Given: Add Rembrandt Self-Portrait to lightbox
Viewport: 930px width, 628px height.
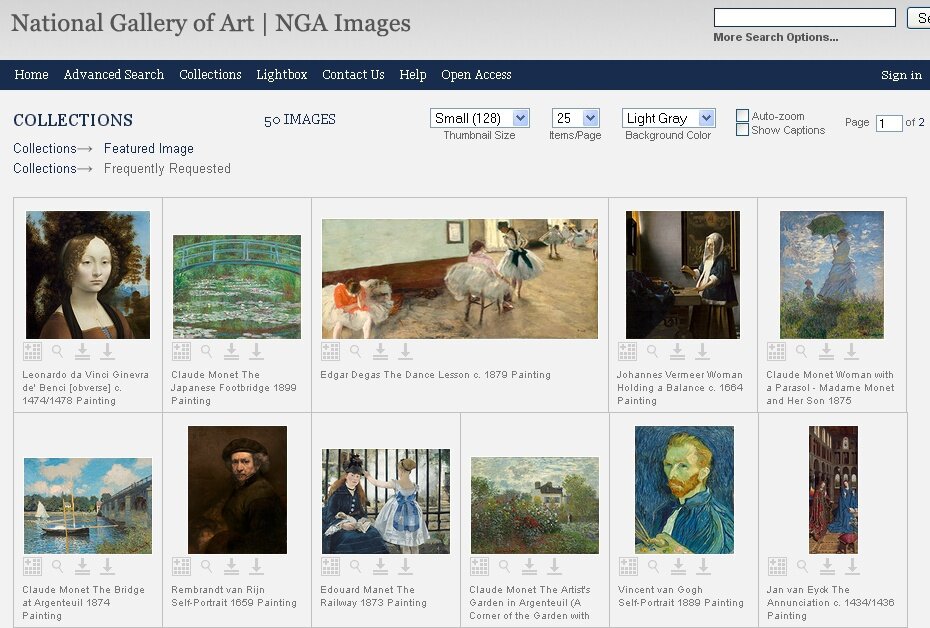Looking at the screenshot, I should click(x=181, y=567).
